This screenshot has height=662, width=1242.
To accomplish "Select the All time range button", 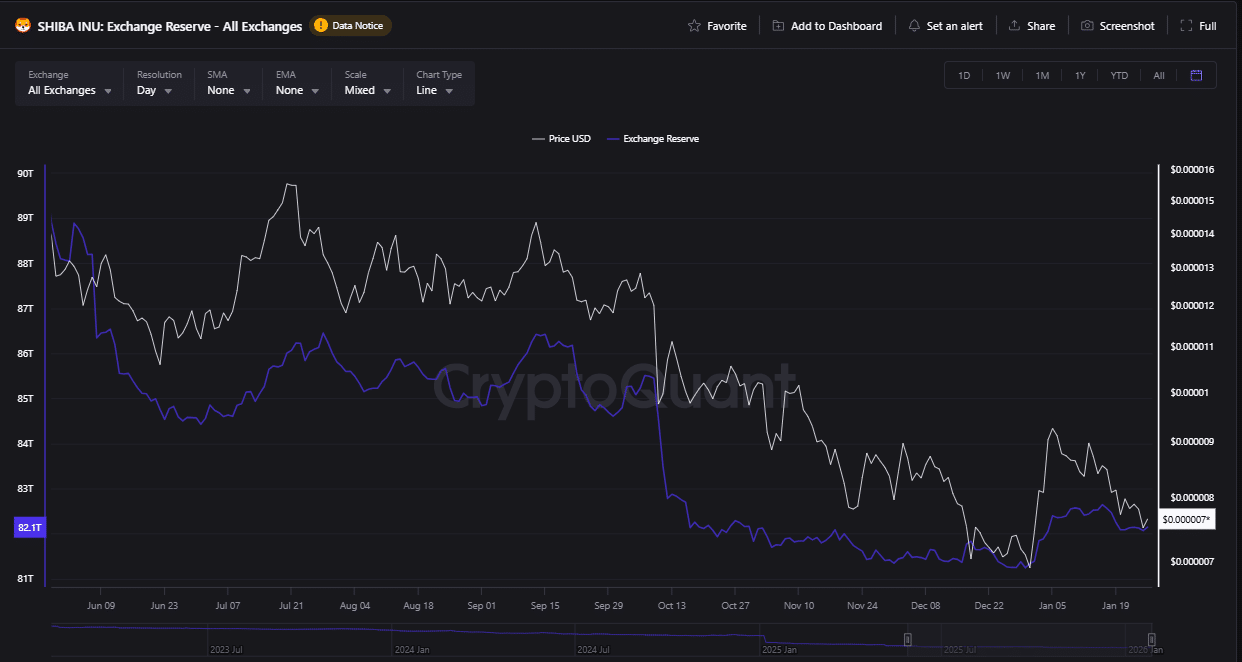I will point(1158,74).
